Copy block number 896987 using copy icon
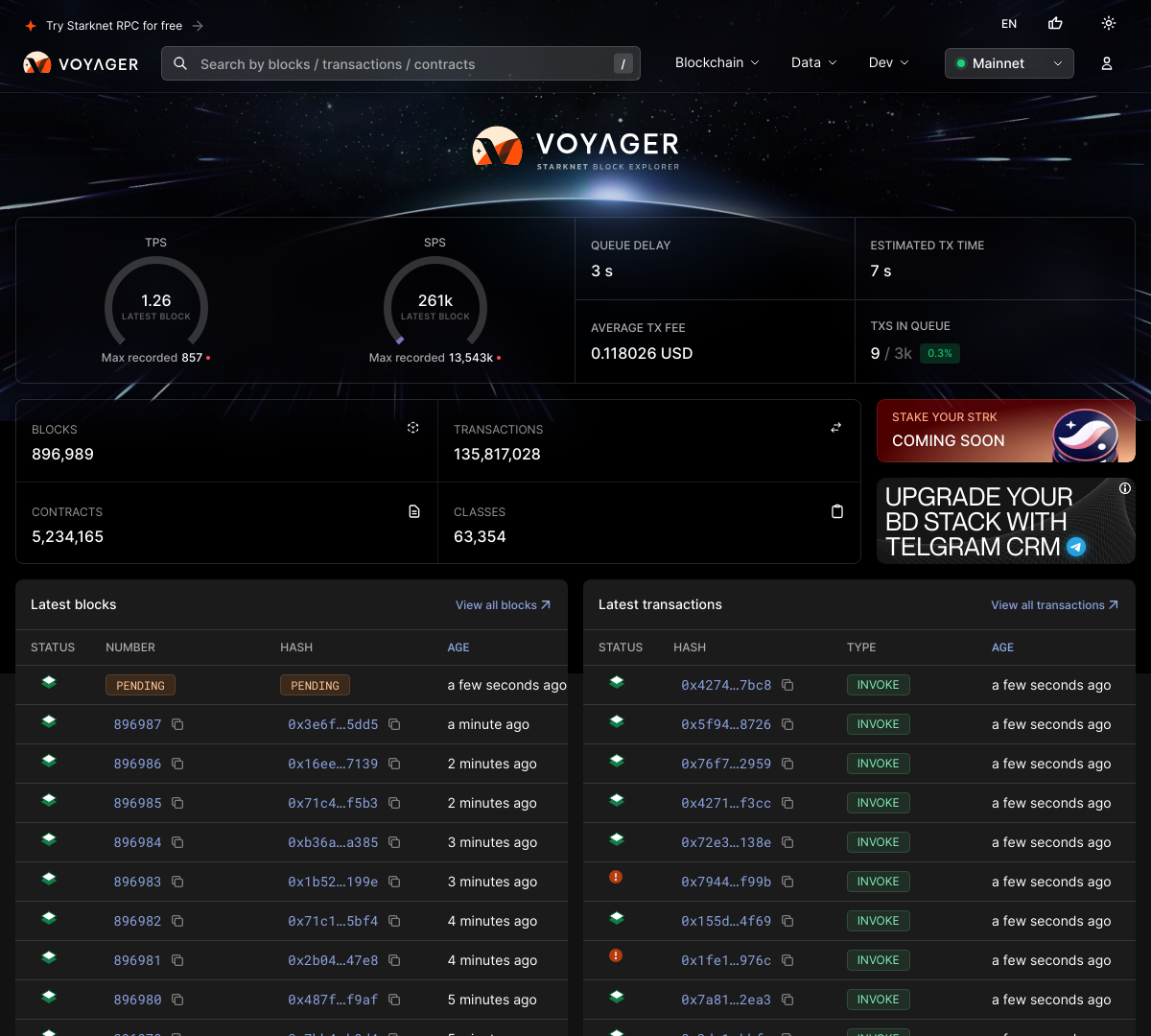The image size is (1151, 1036). (x=177, y=724)
